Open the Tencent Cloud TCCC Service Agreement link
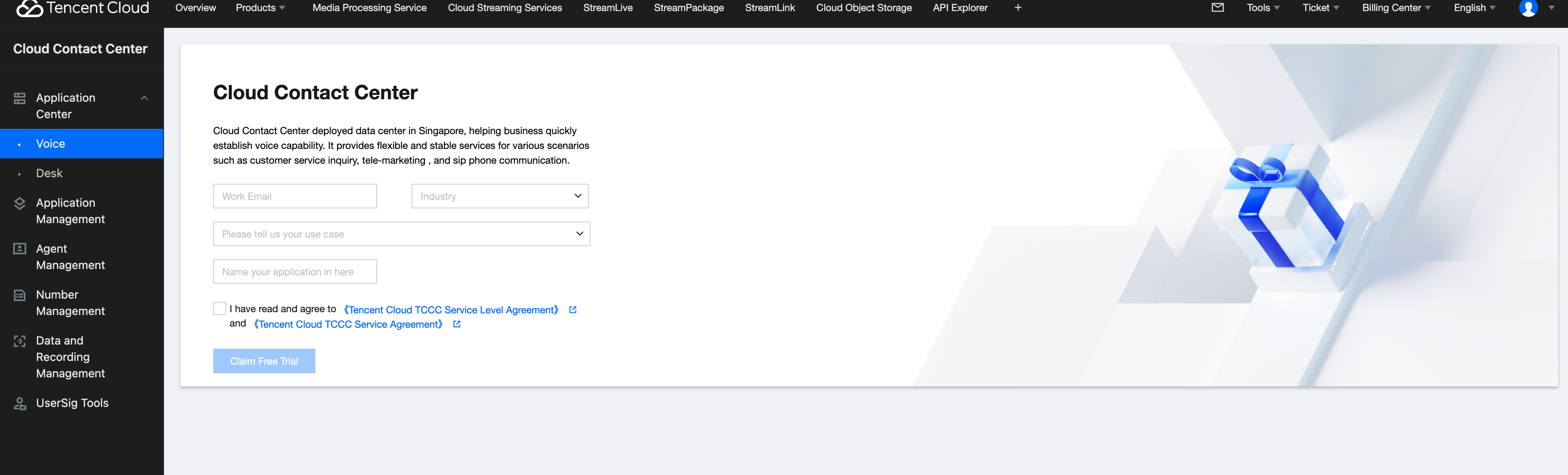Viewport: 1568px width, 475px height. pos(348,324)
